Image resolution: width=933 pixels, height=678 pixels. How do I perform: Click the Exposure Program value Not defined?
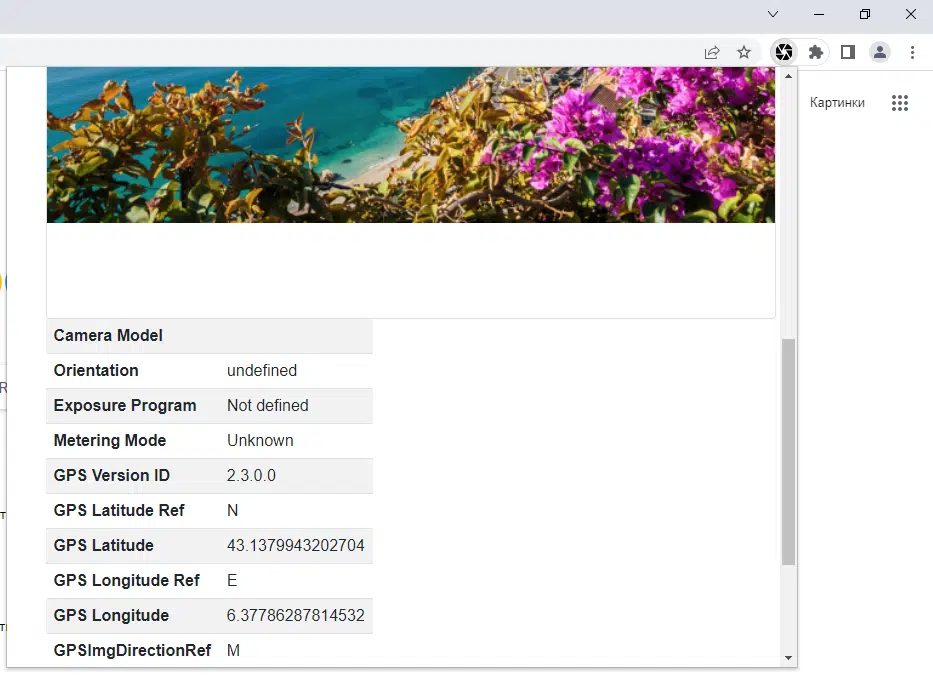(268, 405)
